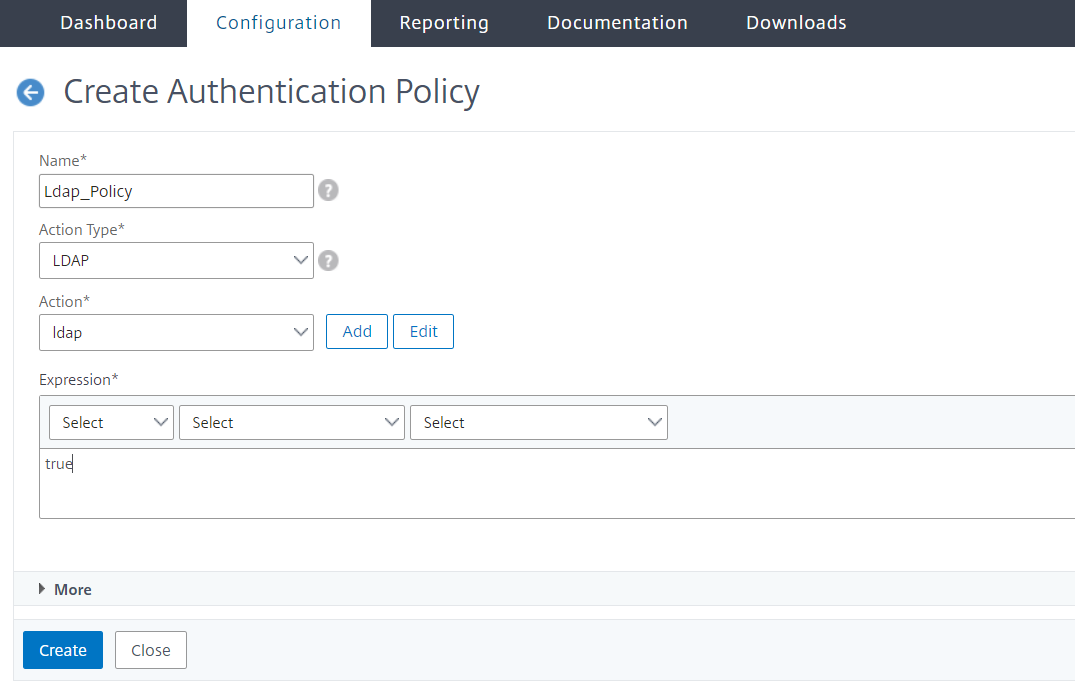Image resolution: width=1075 pixels, height=693 pixels.
Task: Click inside the Expression text area
Action: click(557, 483)
